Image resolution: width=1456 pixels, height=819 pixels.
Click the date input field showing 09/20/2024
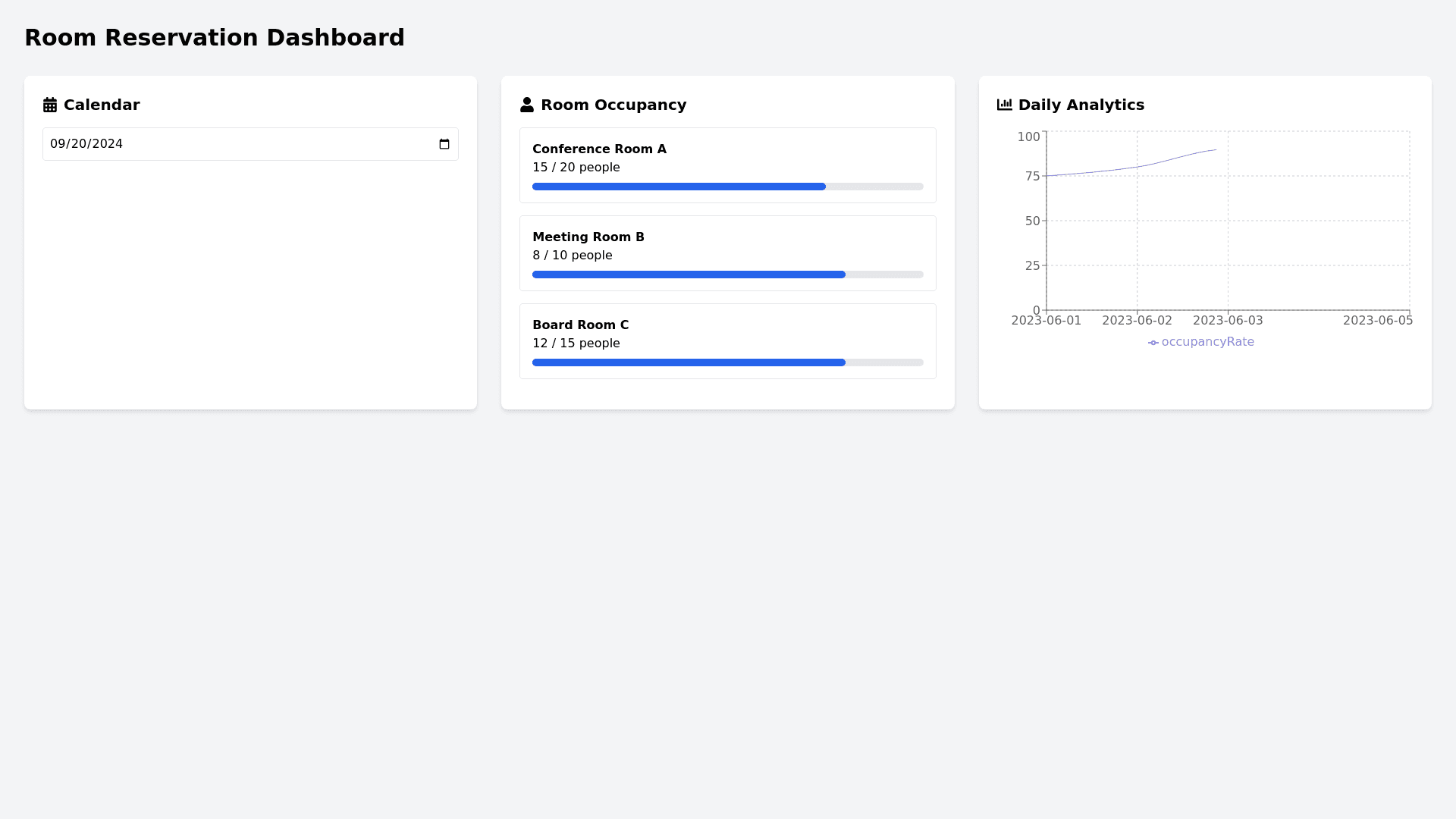[250, 144]
